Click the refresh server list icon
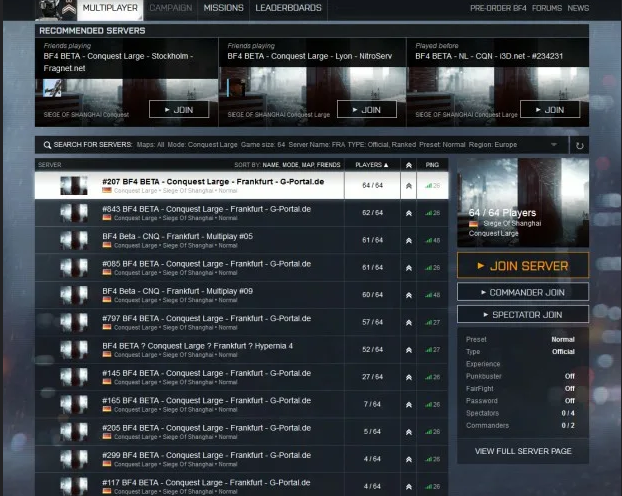622x496 pixels. pos(579,145)
